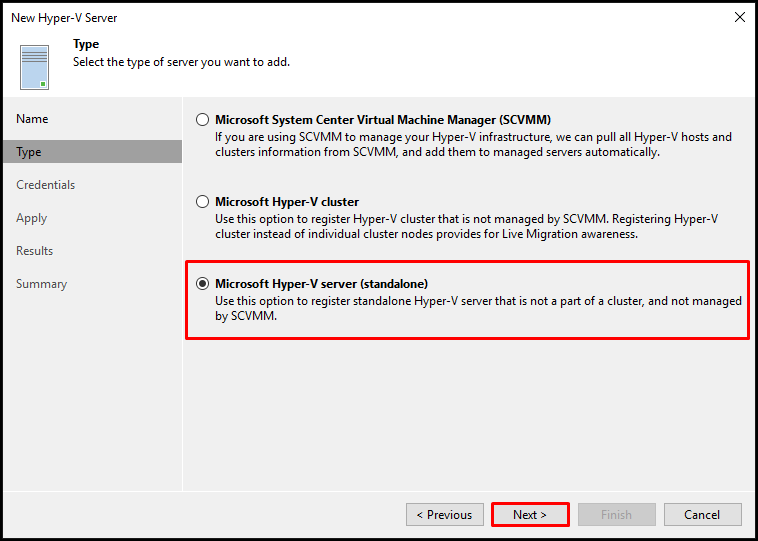Screen dimensions: 758x541
Task: Click the standalone description 'not a part of a cluster'
Action: [478, 309]
